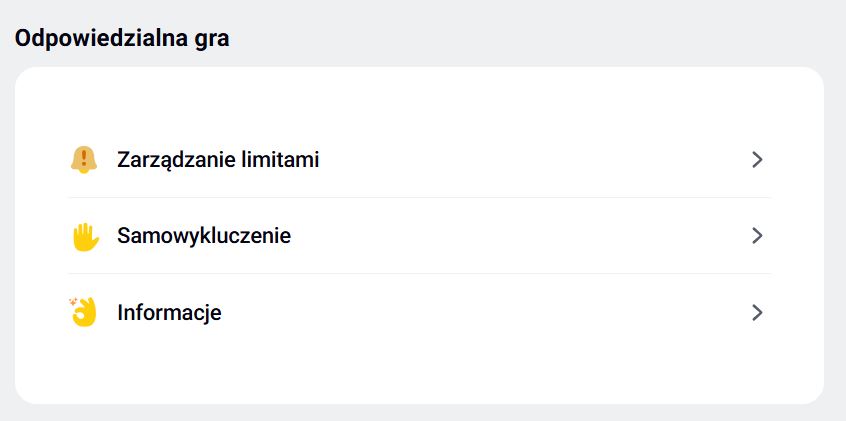This screenshot has width=846, height=421.
Task: Click the "Informacje" text label
Action: [169, 312]
